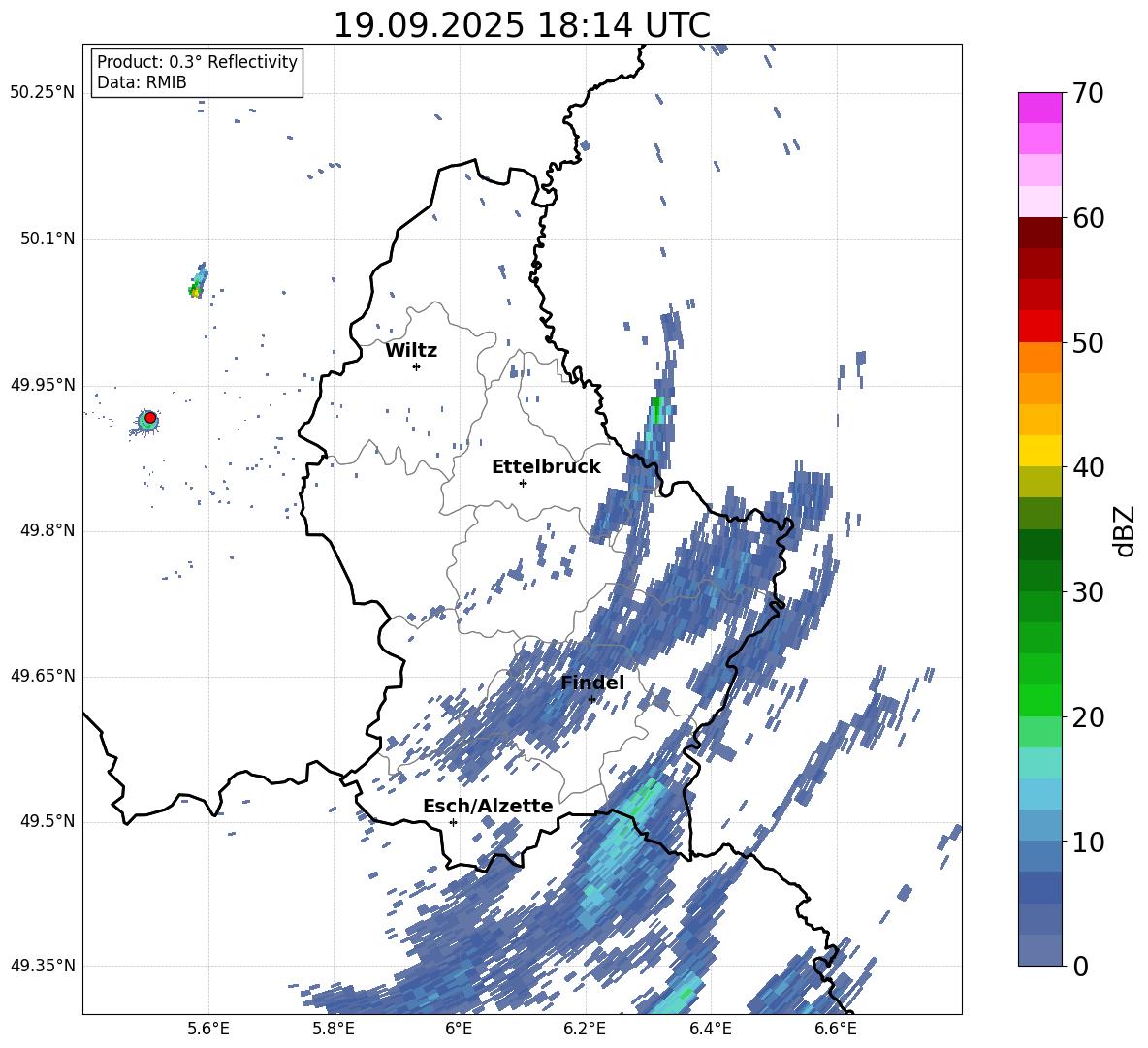Click the 49.8°N latitude label
This screenshot has width=1148, height=1048.
(x=48, y=530)
